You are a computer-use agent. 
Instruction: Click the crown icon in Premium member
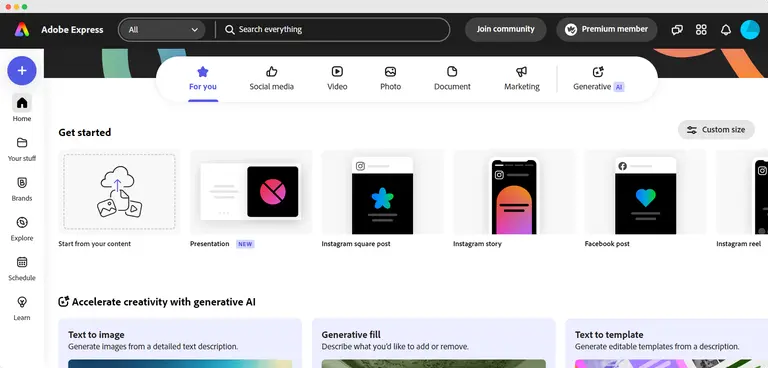(570, 29)
